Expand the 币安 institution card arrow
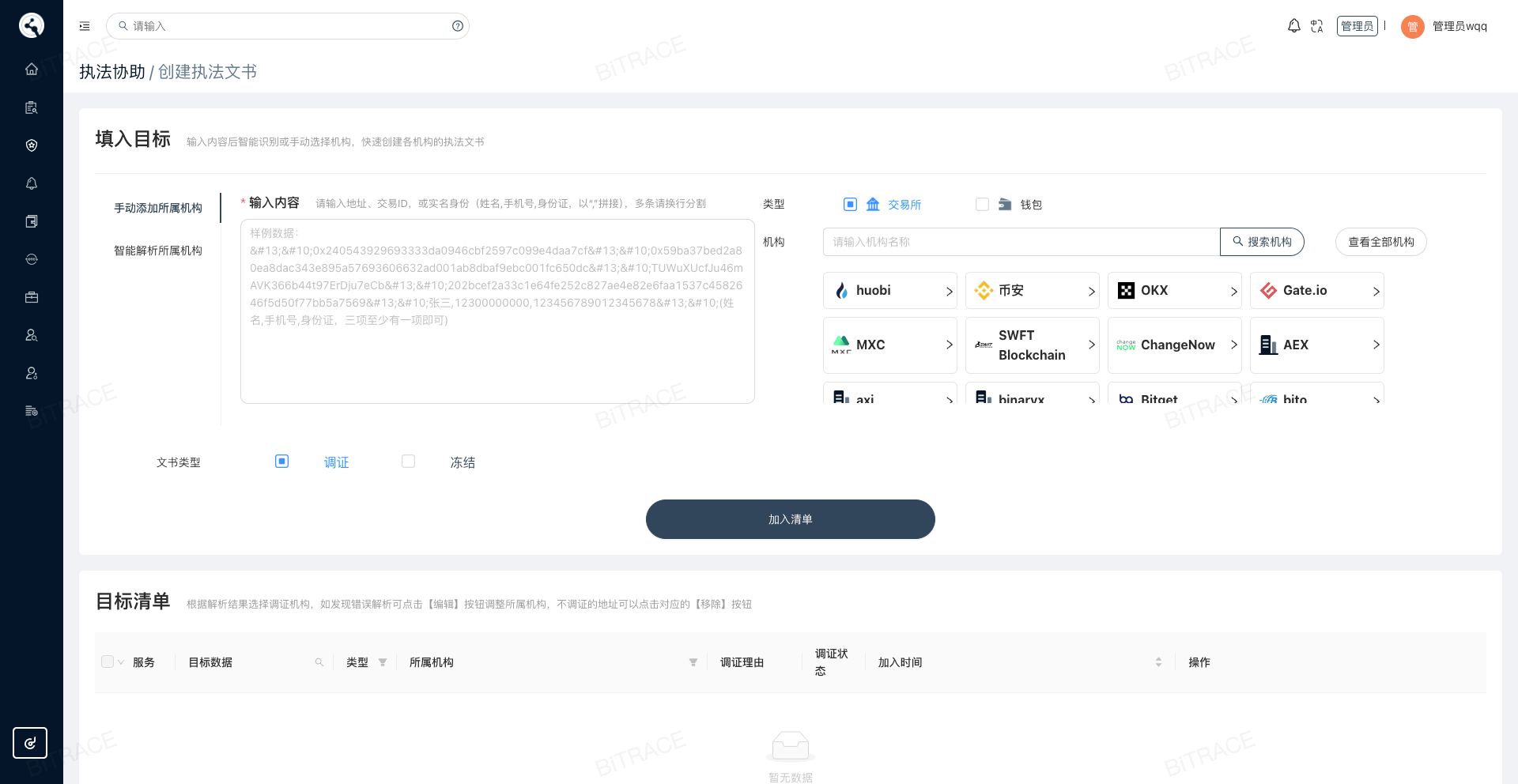The height and width of the screenshot is (784, 1518). [x=1091, y=292]
